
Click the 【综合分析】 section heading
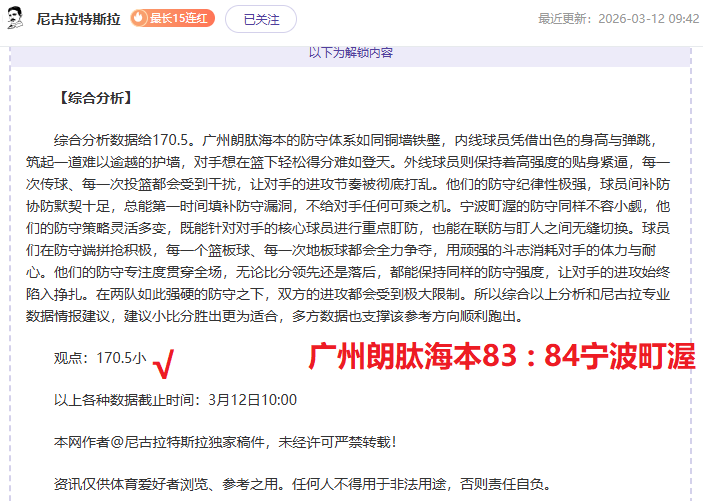(x=94, y=98)
